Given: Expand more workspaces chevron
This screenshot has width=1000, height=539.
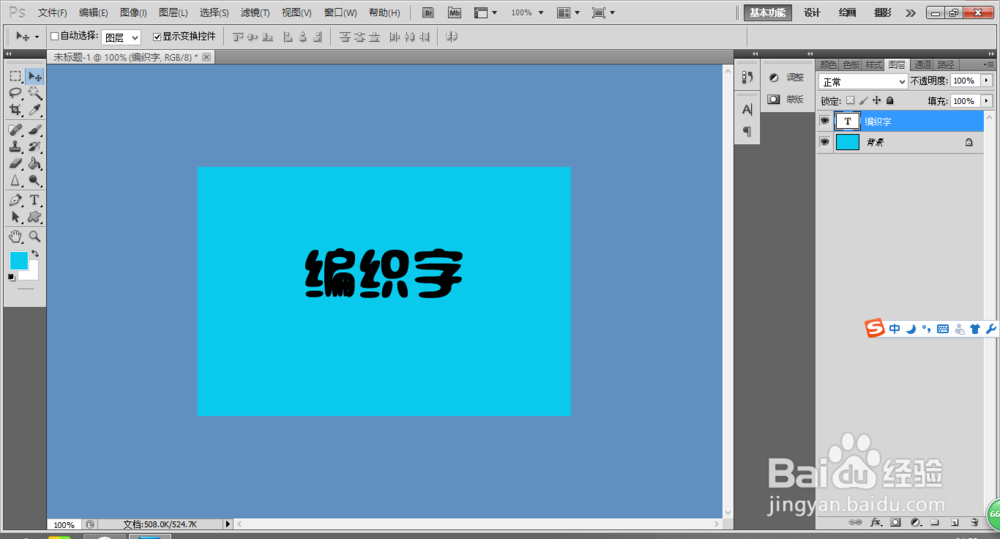Looking at the screenshot, I should 911,13.
